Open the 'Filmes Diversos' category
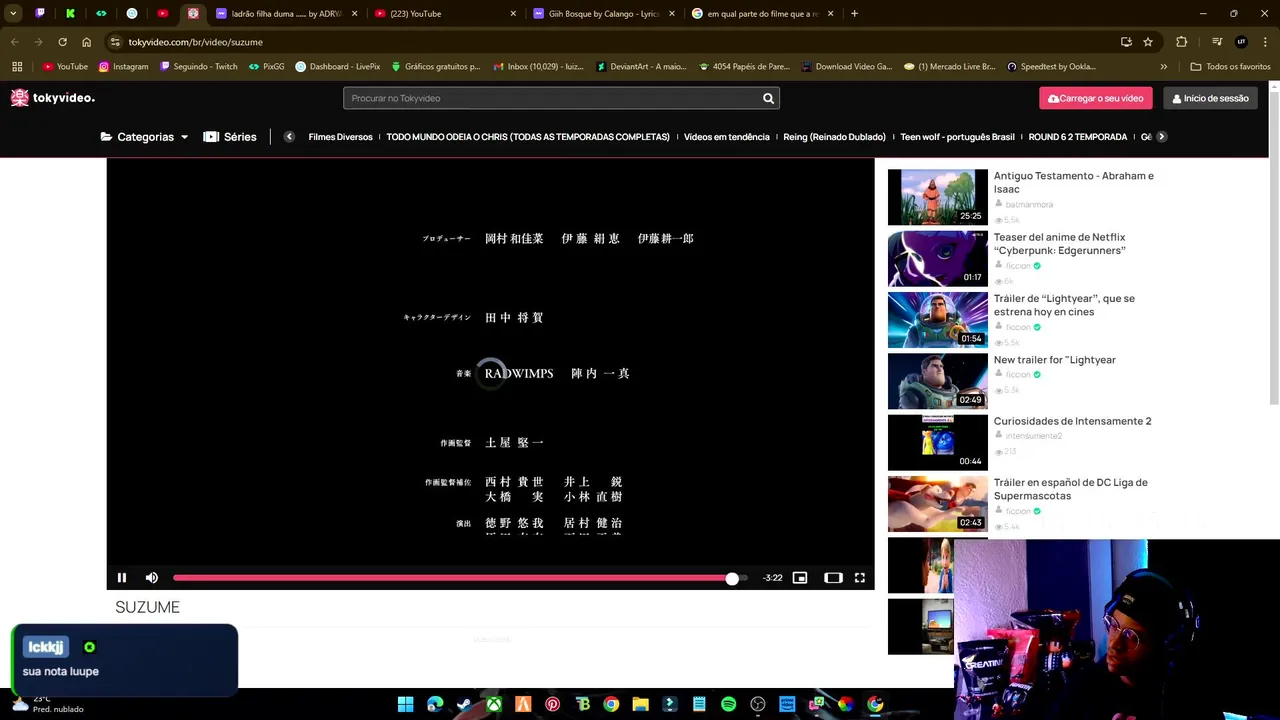This screenshot has width=1280, height=720. point(340,137)
